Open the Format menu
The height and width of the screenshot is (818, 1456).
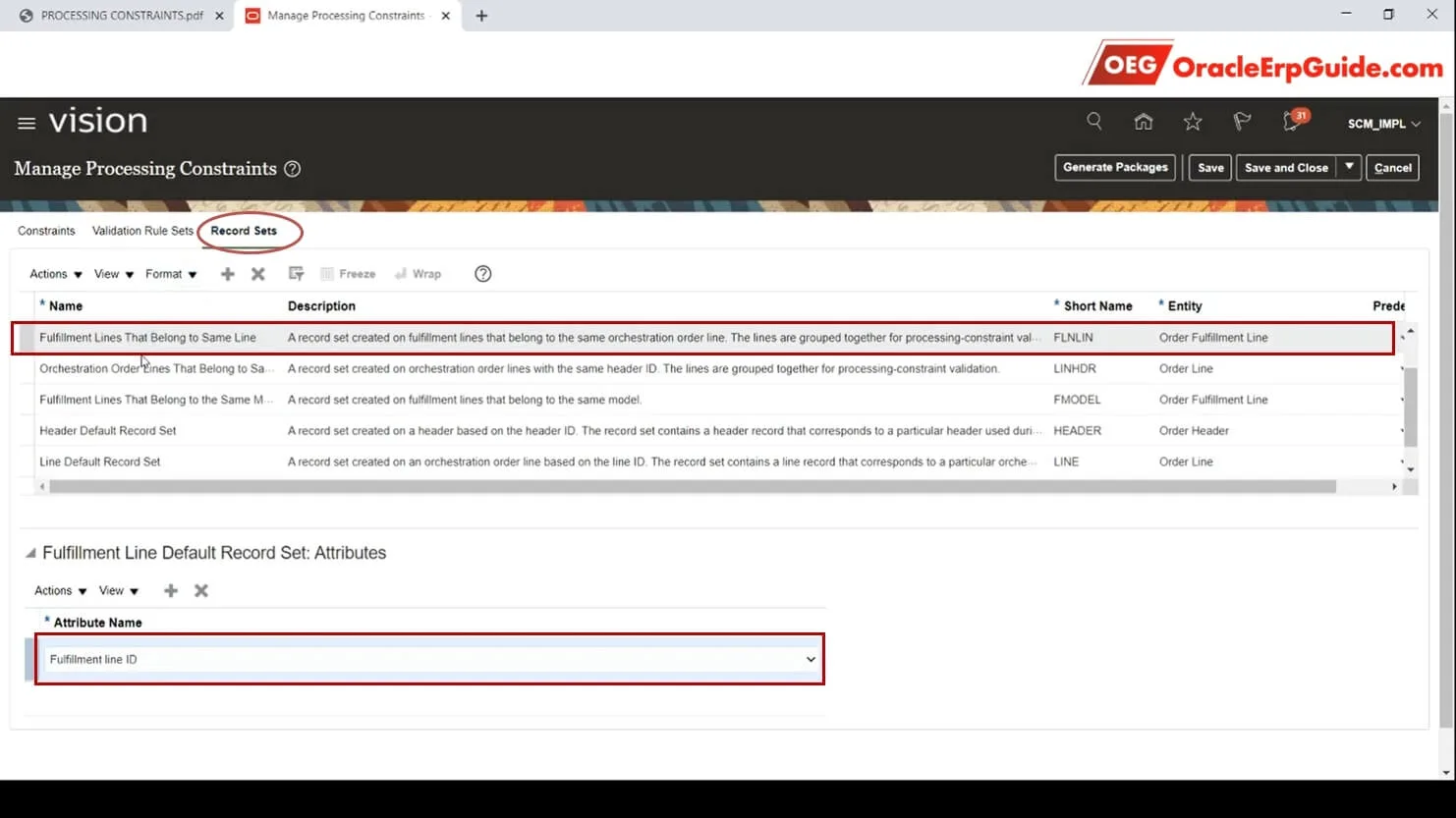(x=171, y=274)
